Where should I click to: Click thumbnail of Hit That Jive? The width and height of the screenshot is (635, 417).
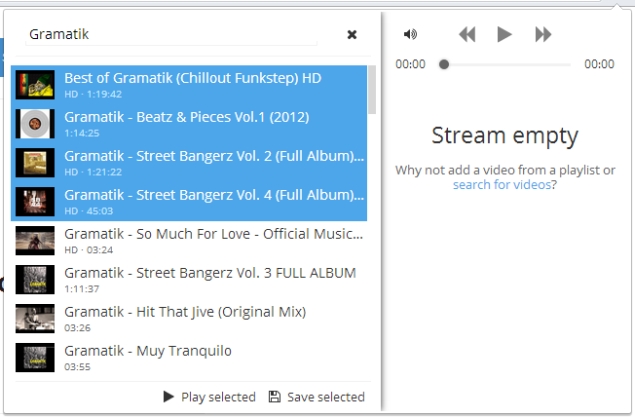tap(35, 318)
